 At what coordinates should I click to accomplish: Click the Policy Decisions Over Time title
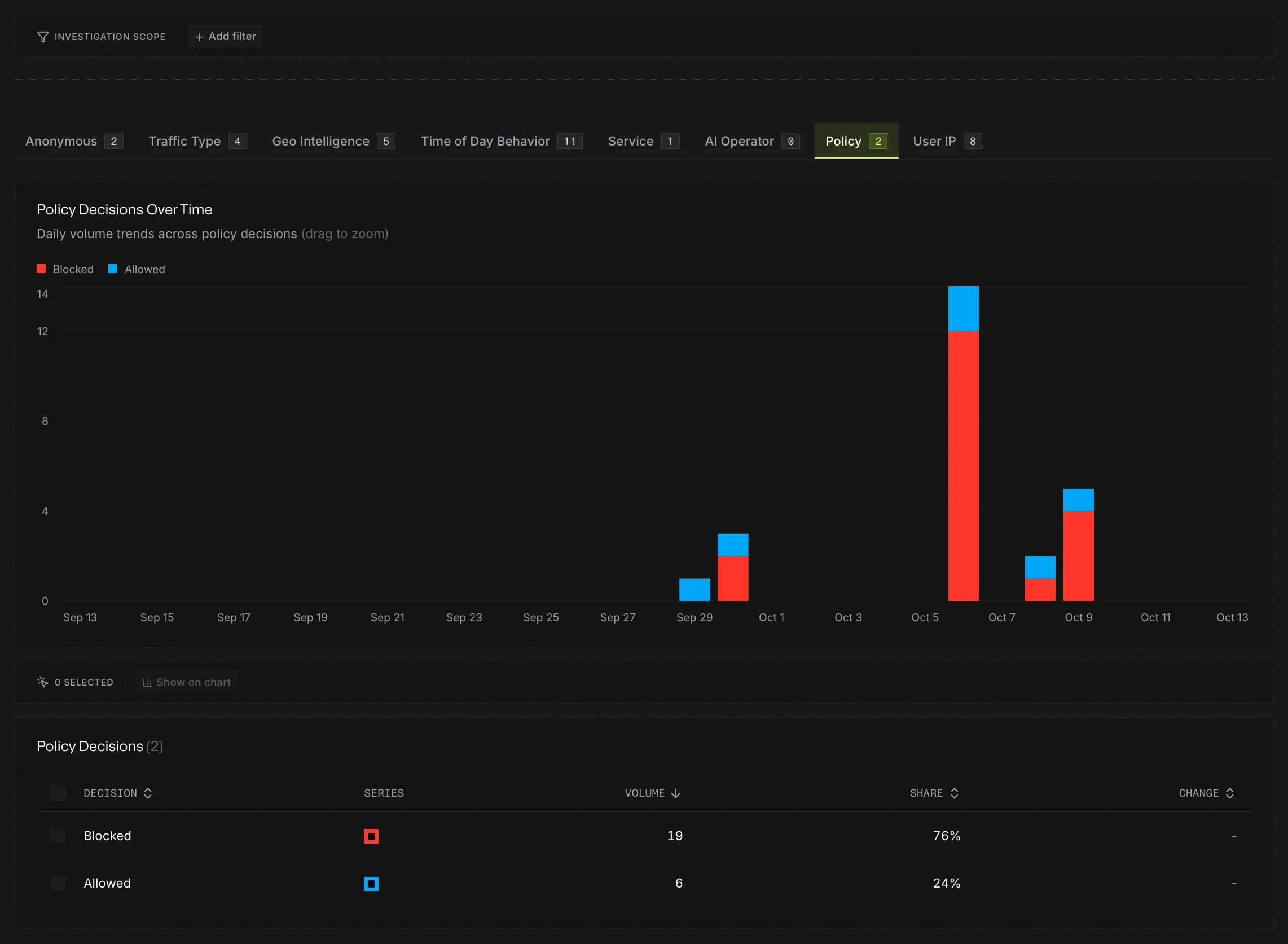pos(125,210)
